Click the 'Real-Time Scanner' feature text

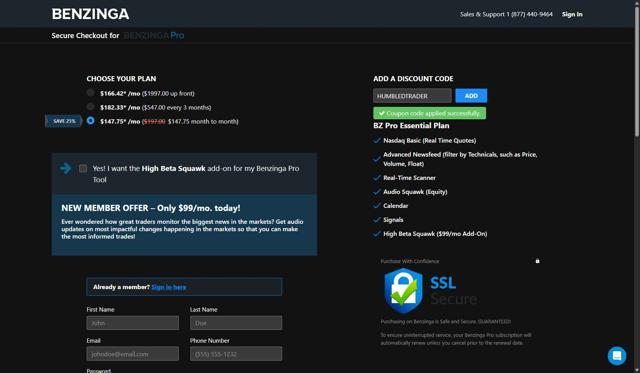pyautogui.click(x=409, y=178)
